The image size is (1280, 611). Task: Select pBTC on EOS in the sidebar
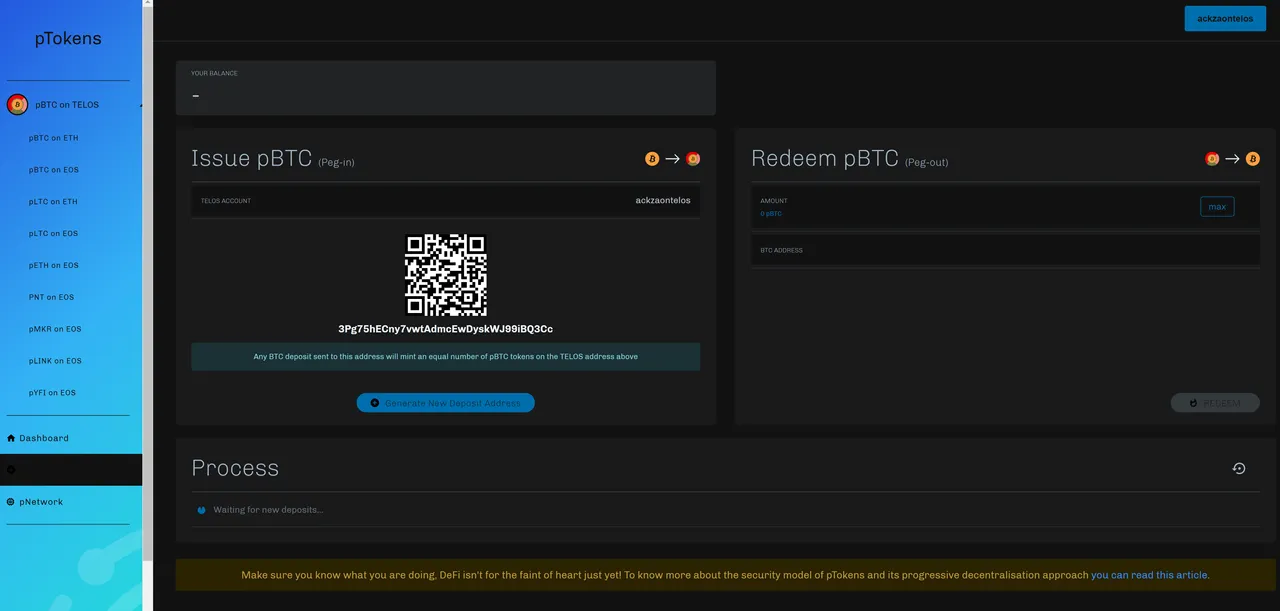(54, 170)
